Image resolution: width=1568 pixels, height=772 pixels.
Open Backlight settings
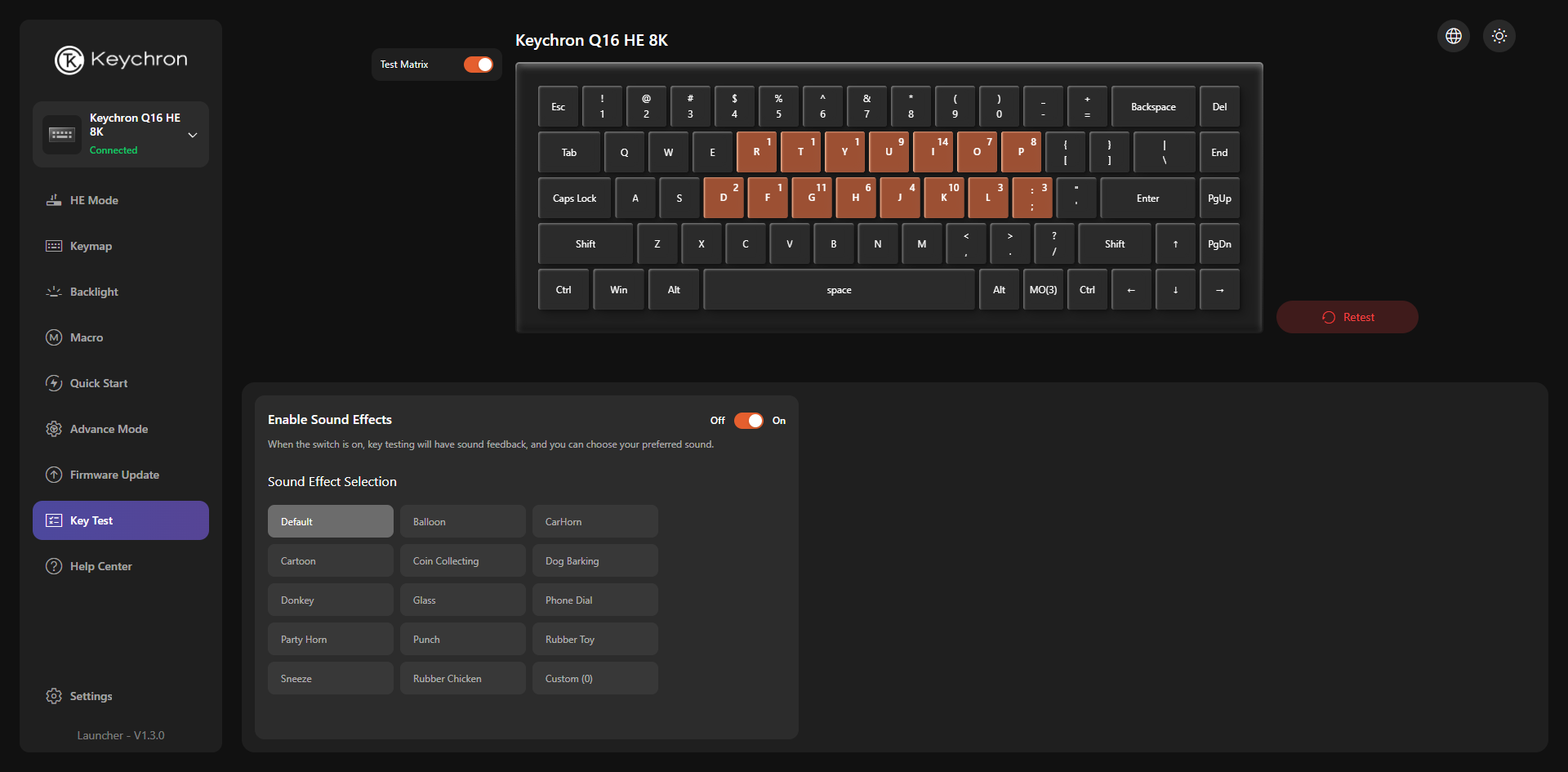94,292
